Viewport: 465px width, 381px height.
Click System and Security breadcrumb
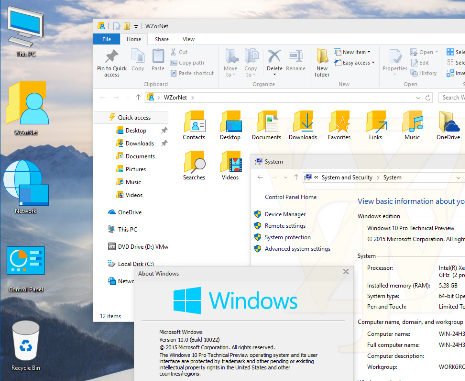pos(347,177)
